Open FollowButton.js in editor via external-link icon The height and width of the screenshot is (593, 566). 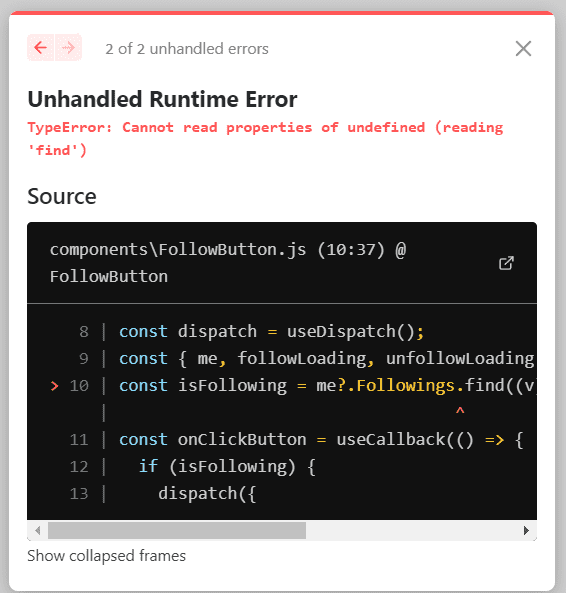click(506, 263)
